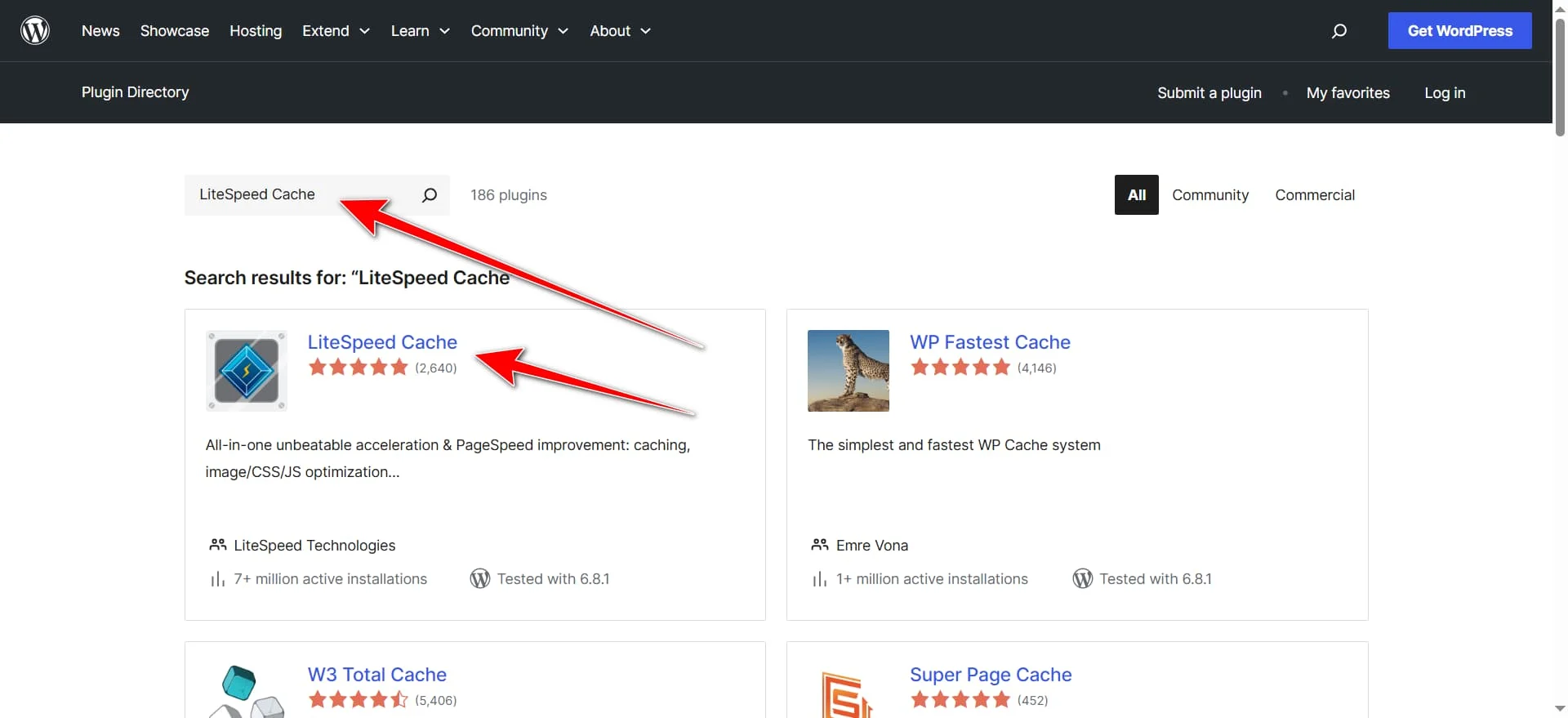
Task: Click installations bar icon for 1+ million
Action: [x=820, y=579]
